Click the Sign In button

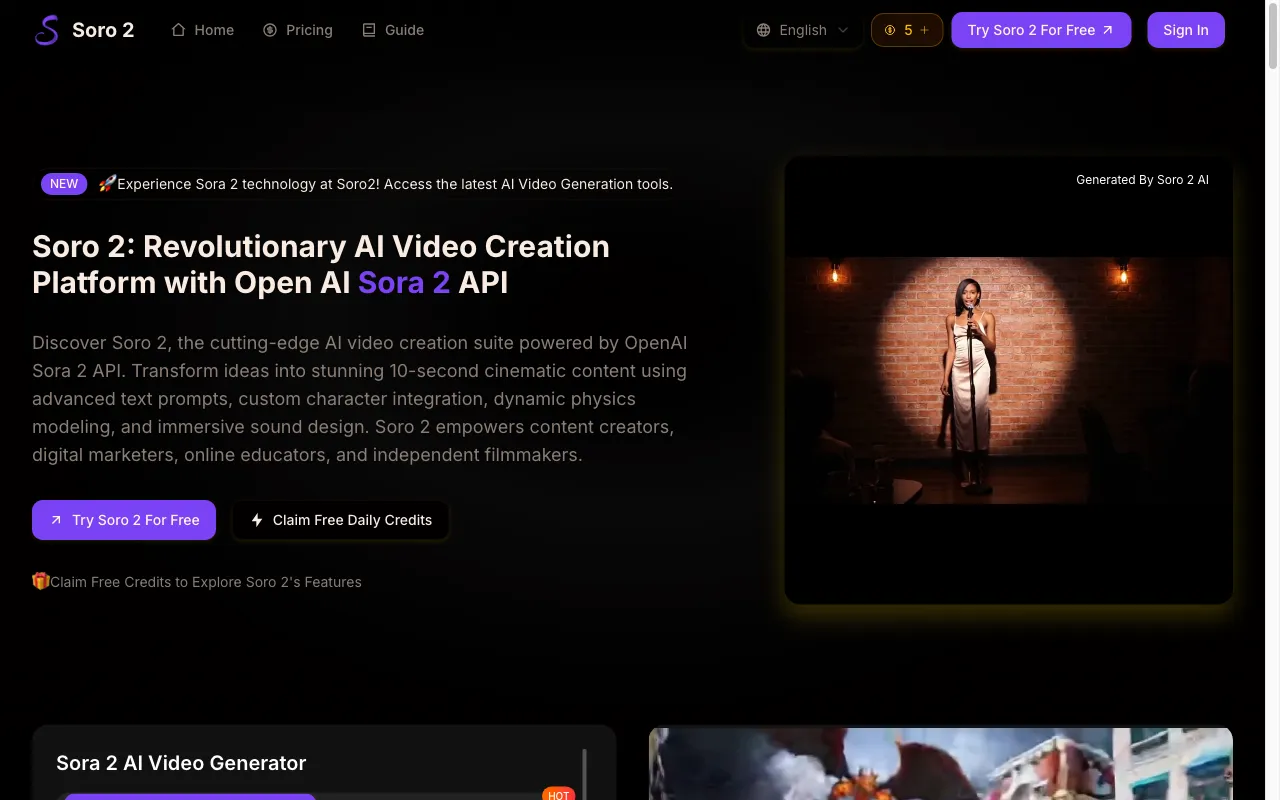pos(1186,30)
